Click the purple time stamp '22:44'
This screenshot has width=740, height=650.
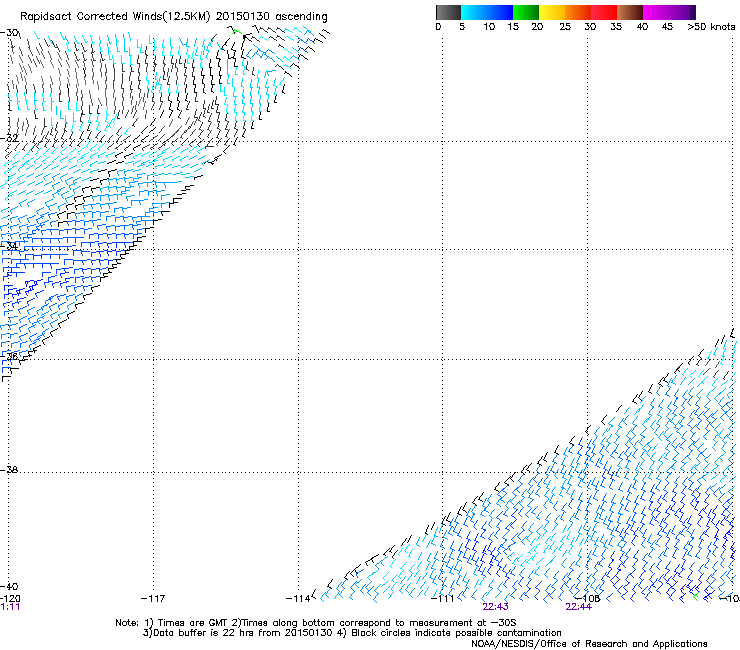(x=579, y=607)
